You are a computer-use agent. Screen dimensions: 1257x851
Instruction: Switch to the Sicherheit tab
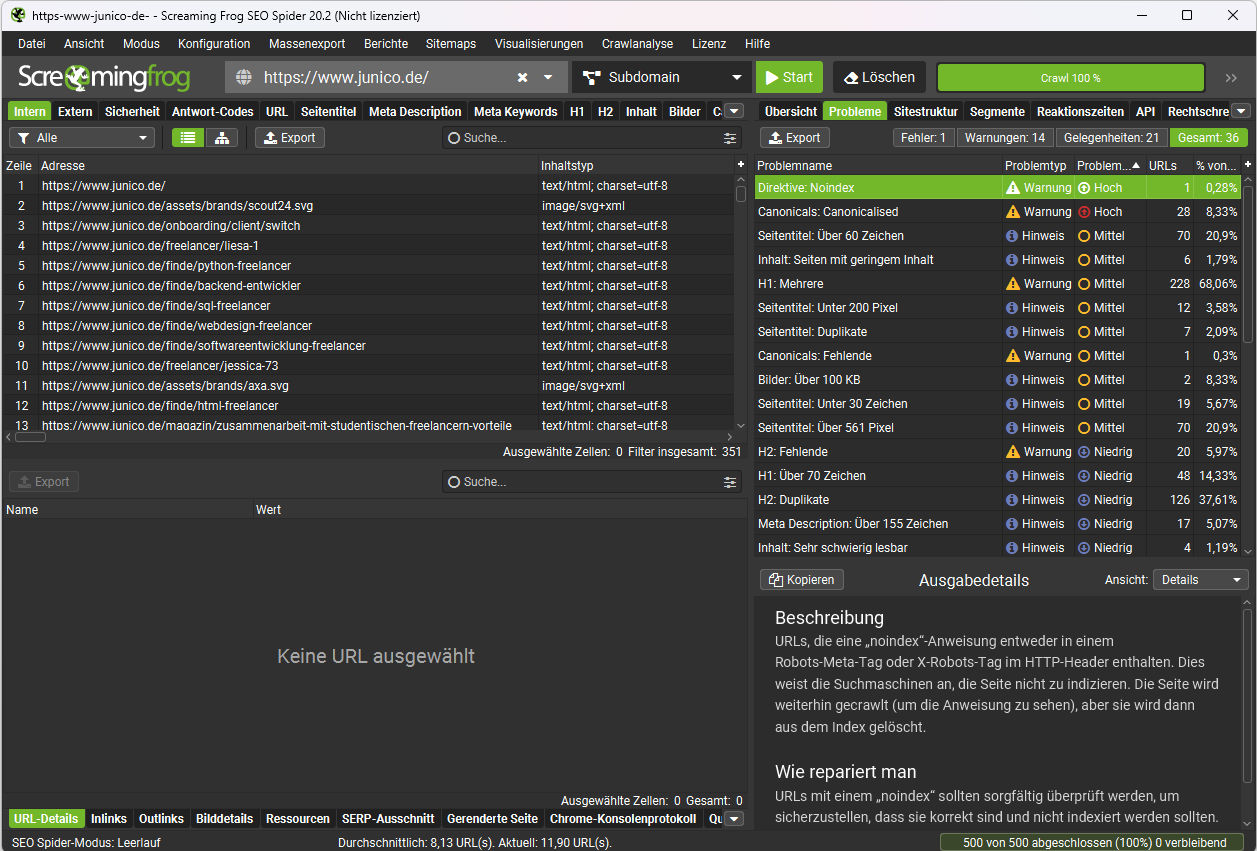coord(132,112)
